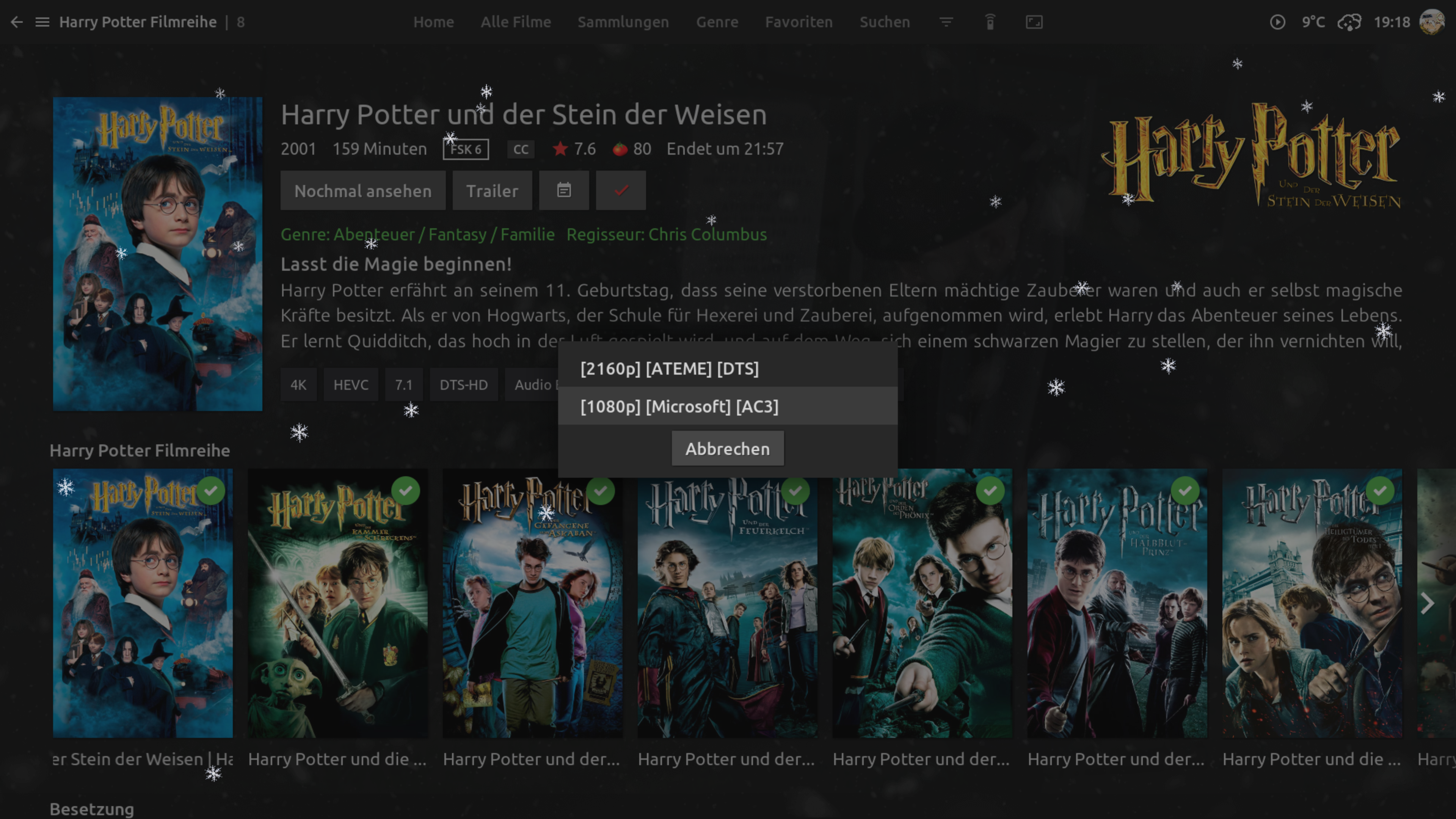Click the FSK 6 rating badge
Viewport: 1456px width, 819px height.
(x=466, y=149)
